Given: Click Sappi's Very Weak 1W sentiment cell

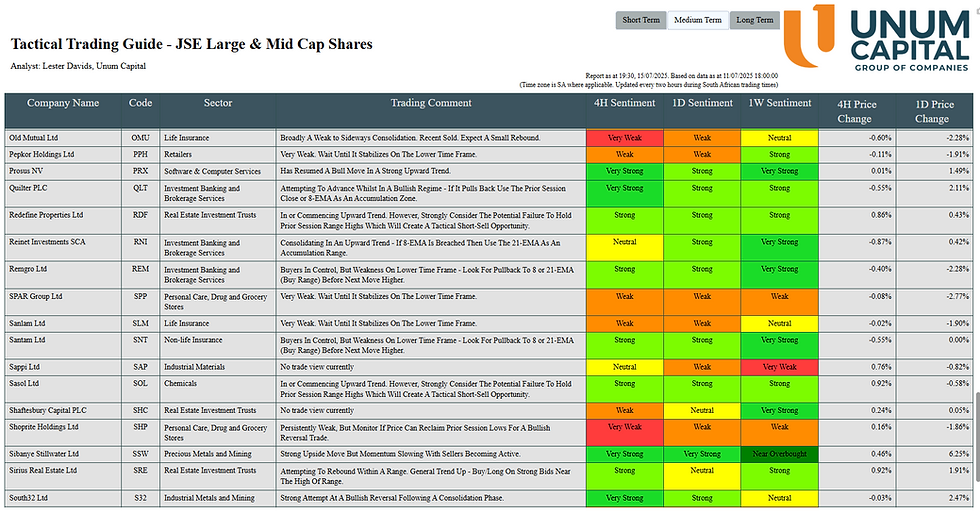Looking at the screenshot, I should point(779,367).
